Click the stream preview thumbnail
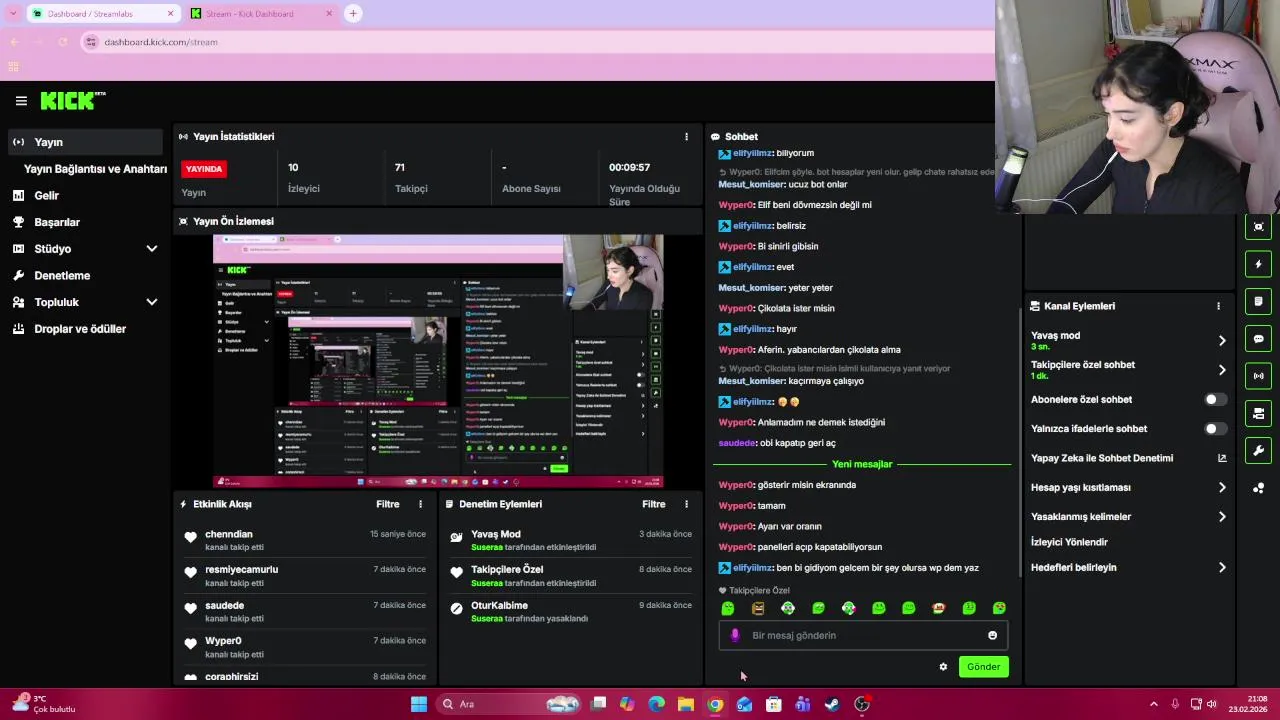 click(x=438, y=361)
